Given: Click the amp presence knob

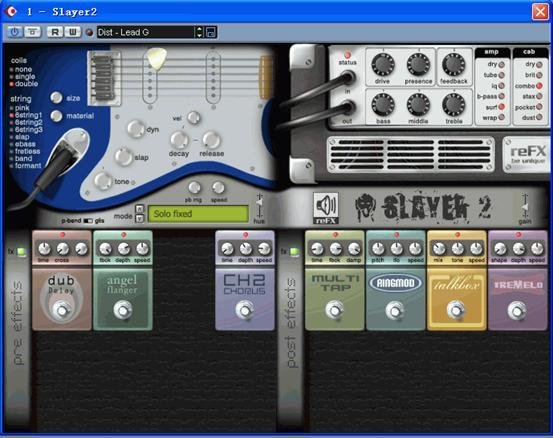Looking at the screenshot, I should 418,64.
